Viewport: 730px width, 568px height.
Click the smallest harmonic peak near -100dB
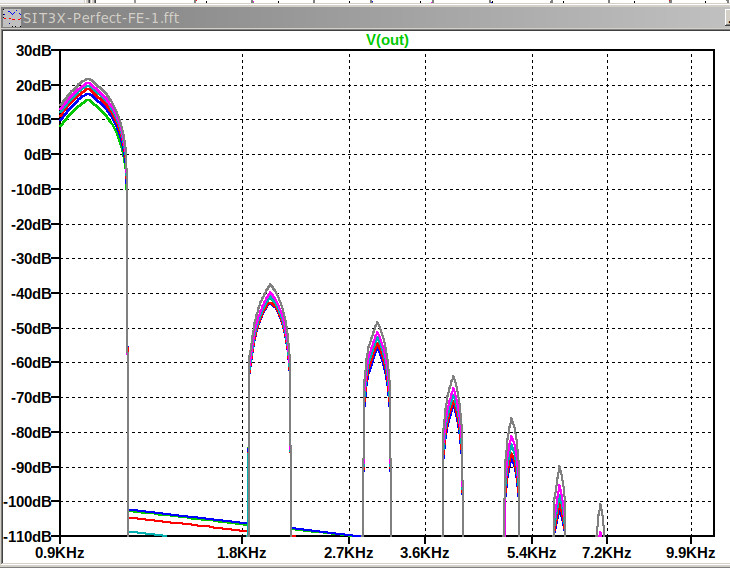(601, 506)
